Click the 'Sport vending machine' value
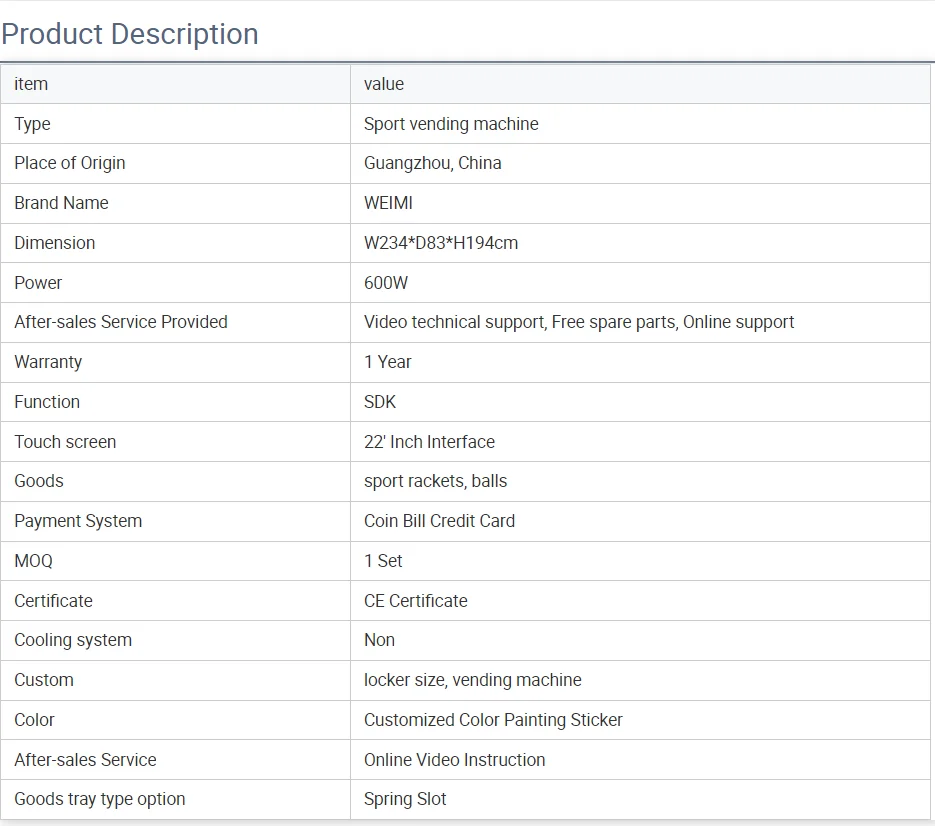The height and width of the screenshot is (826, 935). tap(451, 124)
